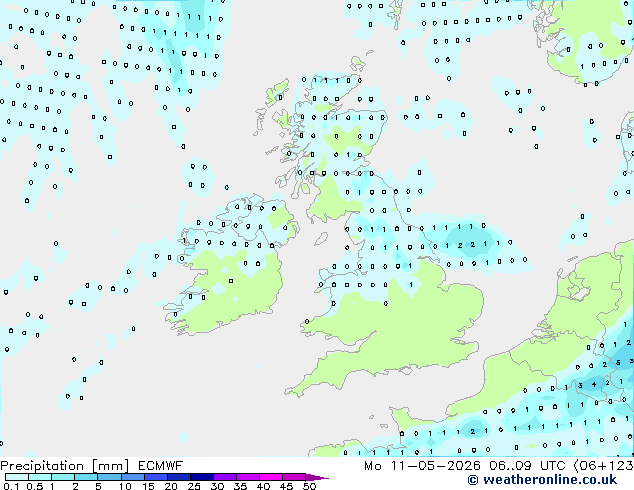Click the legend tick label '0.1'
634x490 pixels.
[11, 486]
